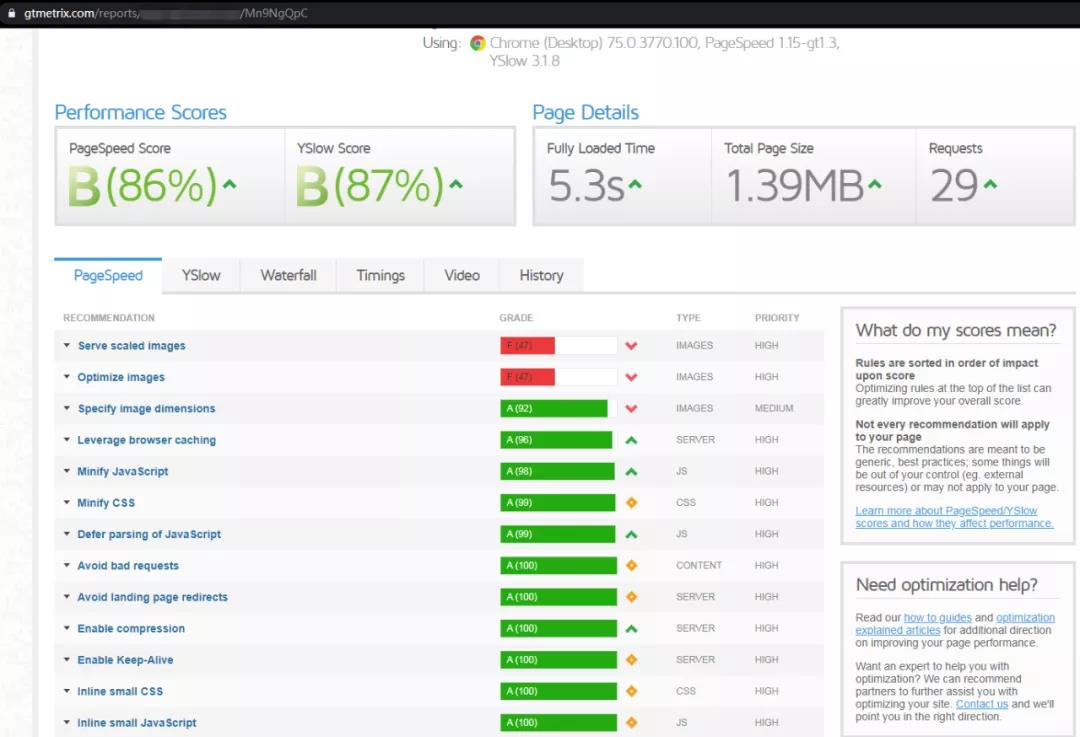The image size is (1080, 737).
Task: Open the History tab
Action: click(541, 276)
